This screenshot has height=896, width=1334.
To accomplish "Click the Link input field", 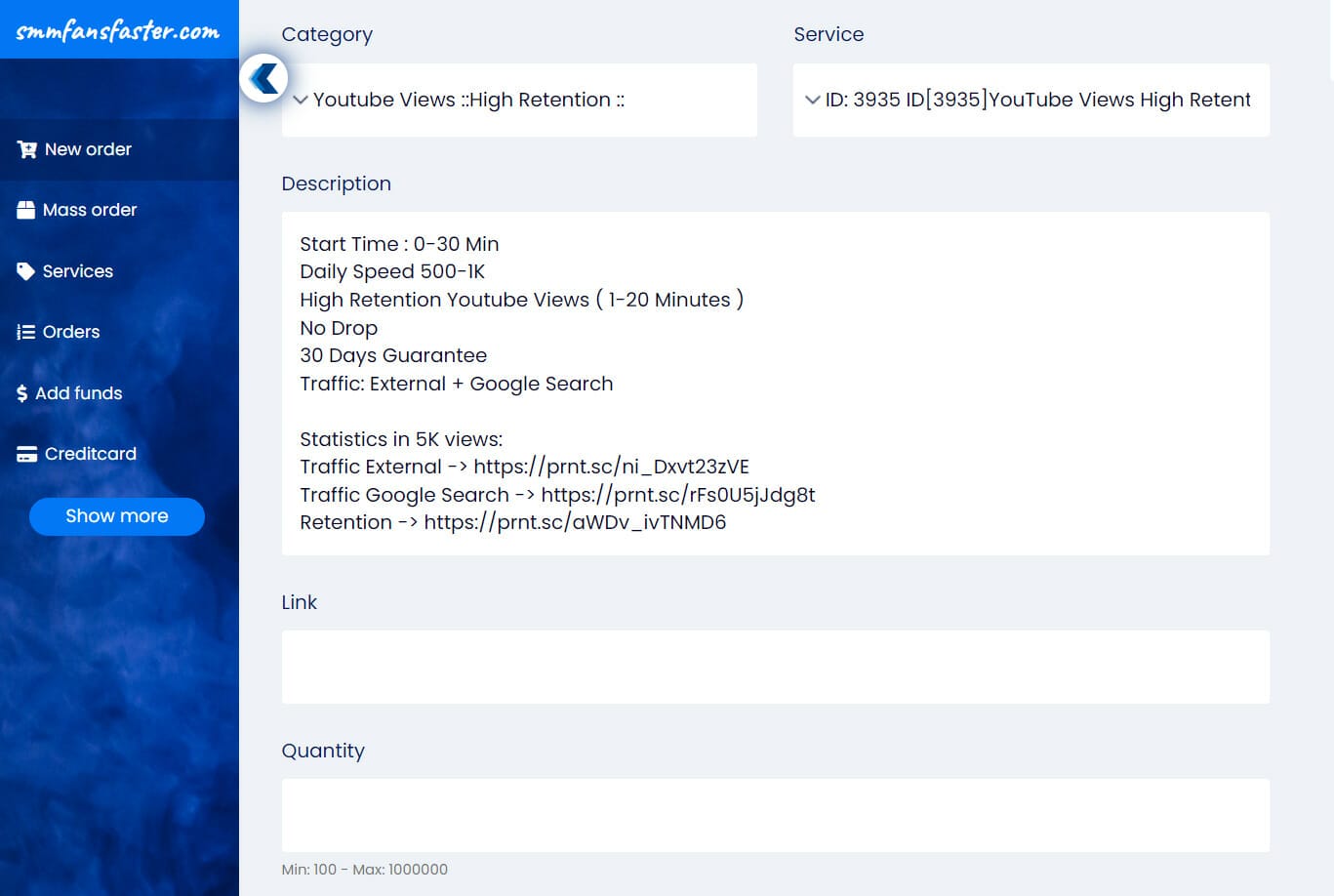I will point(775,667).
